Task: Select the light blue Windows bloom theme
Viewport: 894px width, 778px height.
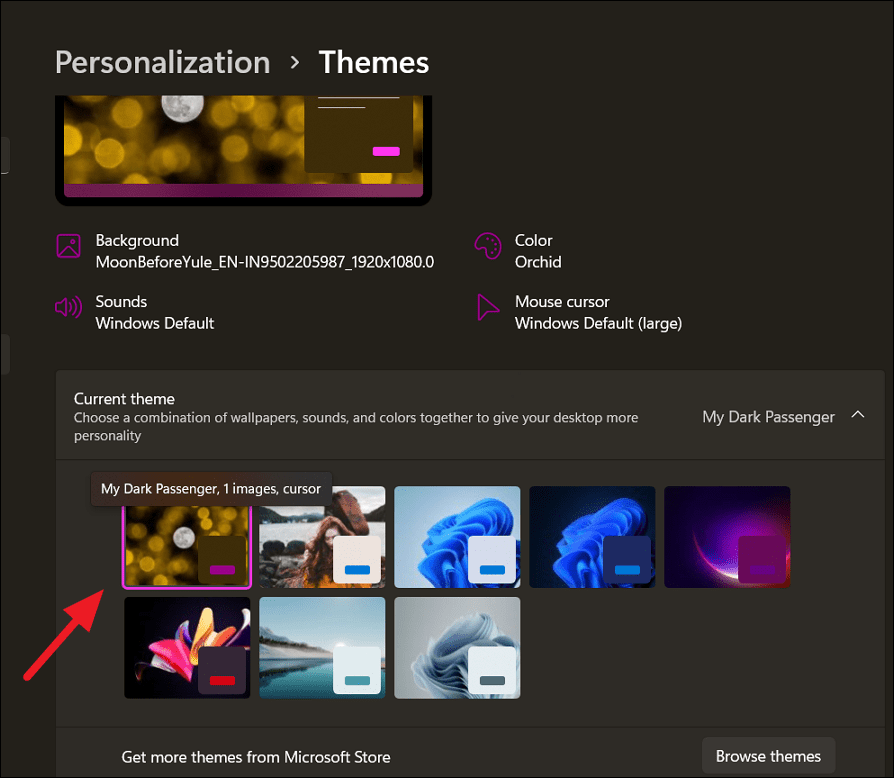Action: point(457,537)
